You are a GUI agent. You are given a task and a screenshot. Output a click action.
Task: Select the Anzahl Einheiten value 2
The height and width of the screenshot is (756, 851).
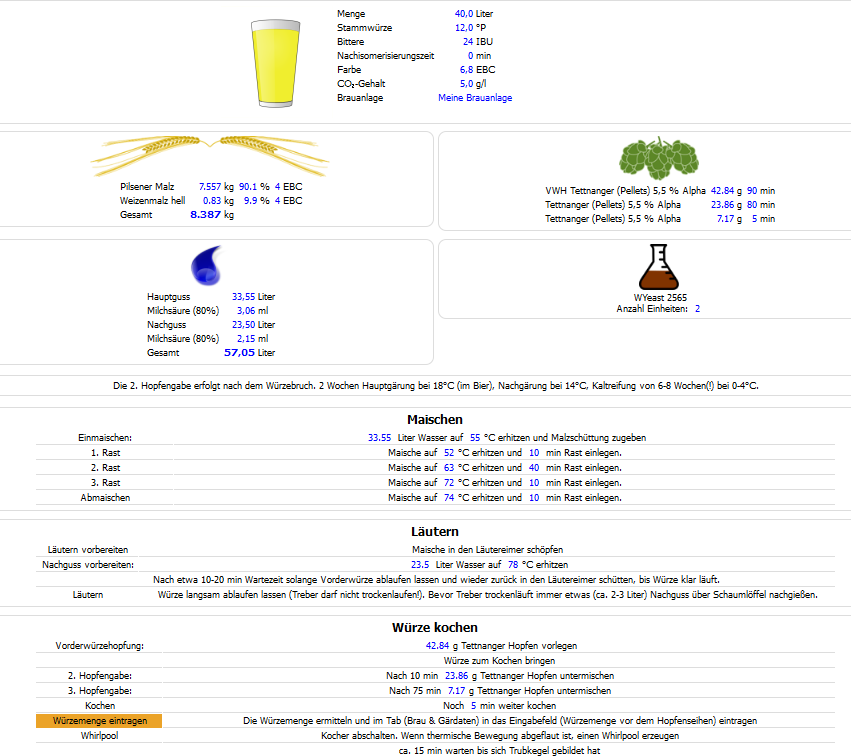697,309
